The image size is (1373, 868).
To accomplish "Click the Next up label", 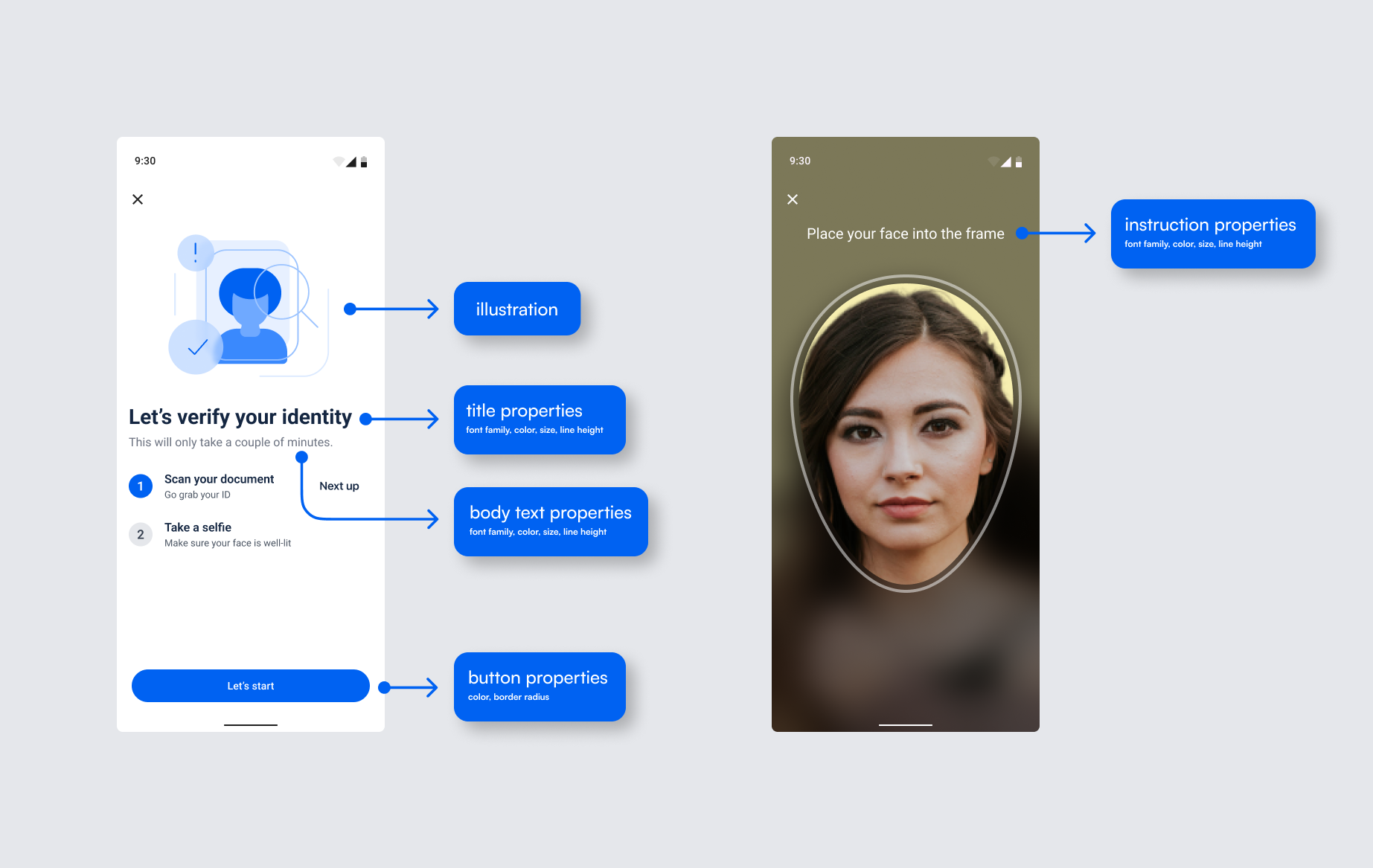I will pyautogui.click(x=339, y=486).
